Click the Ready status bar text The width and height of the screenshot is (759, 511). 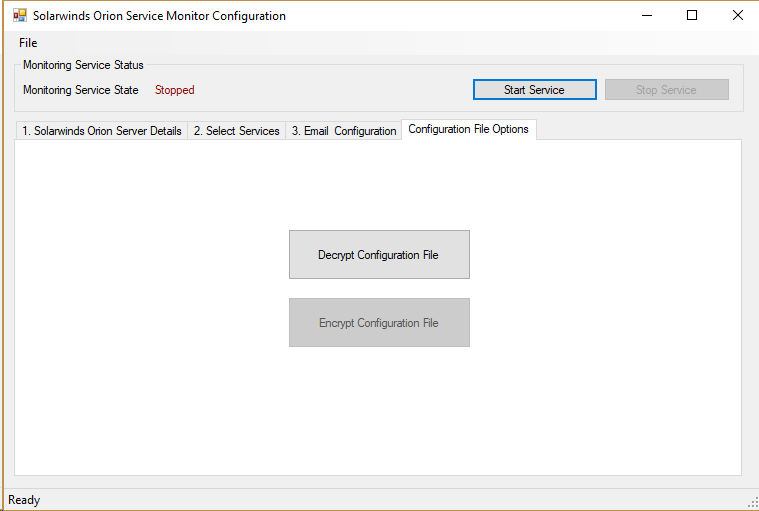tap(24, 500)
